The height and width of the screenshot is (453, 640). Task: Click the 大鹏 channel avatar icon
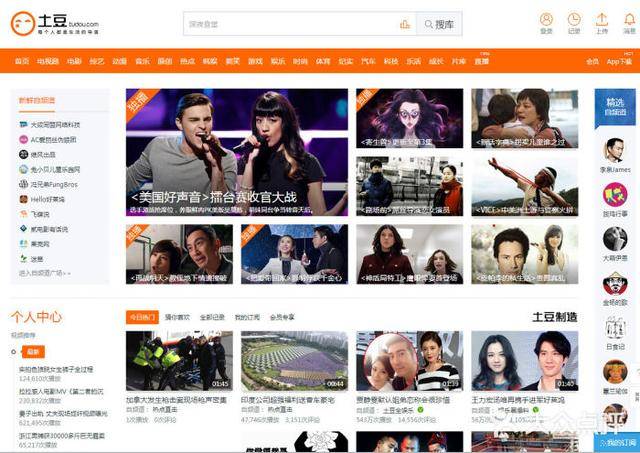pyautogui.click(x=615, y=238)
